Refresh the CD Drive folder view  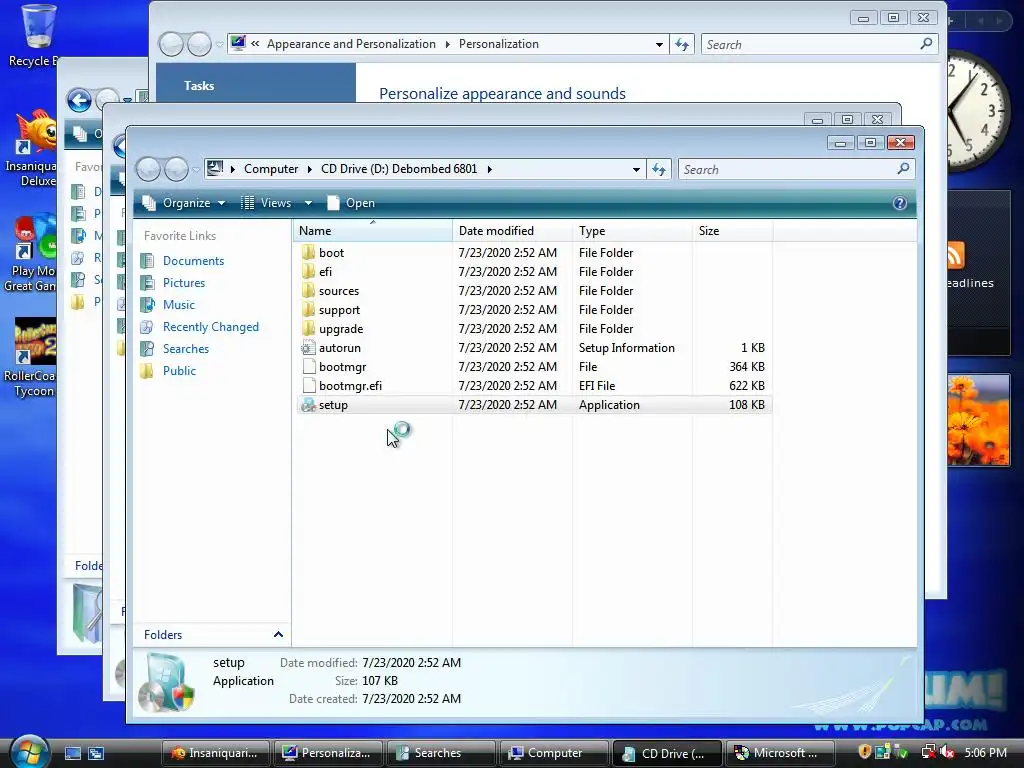click(659, 169)
